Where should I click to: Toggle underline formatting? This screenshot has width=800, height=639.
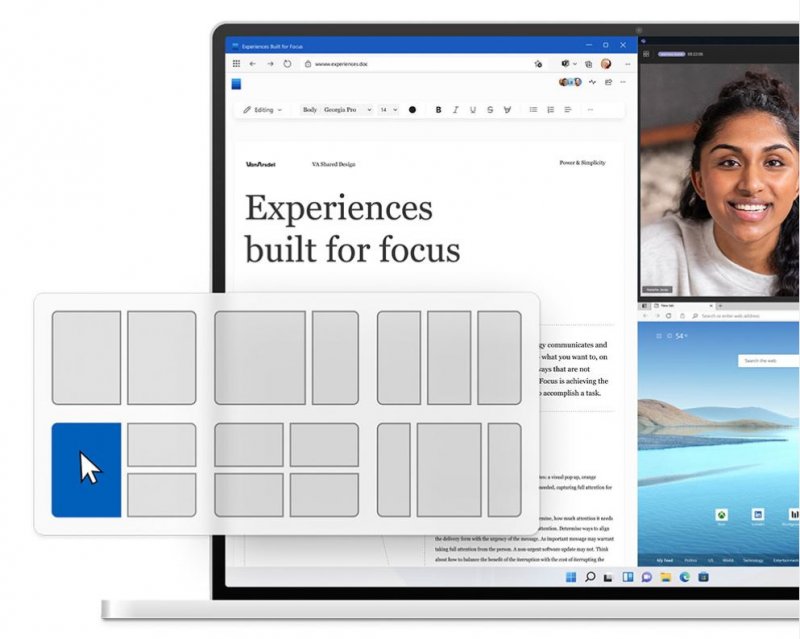click(x=472, y=110)
